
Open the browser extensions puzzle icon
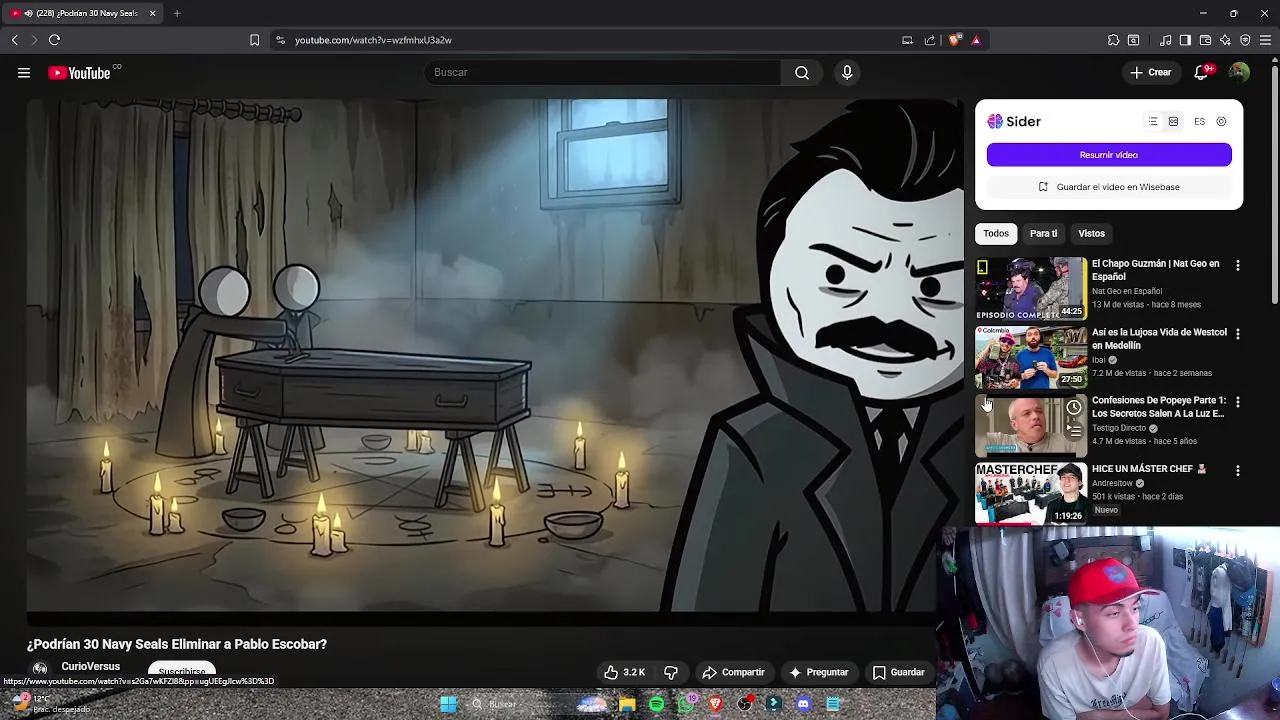[1113, 40]
